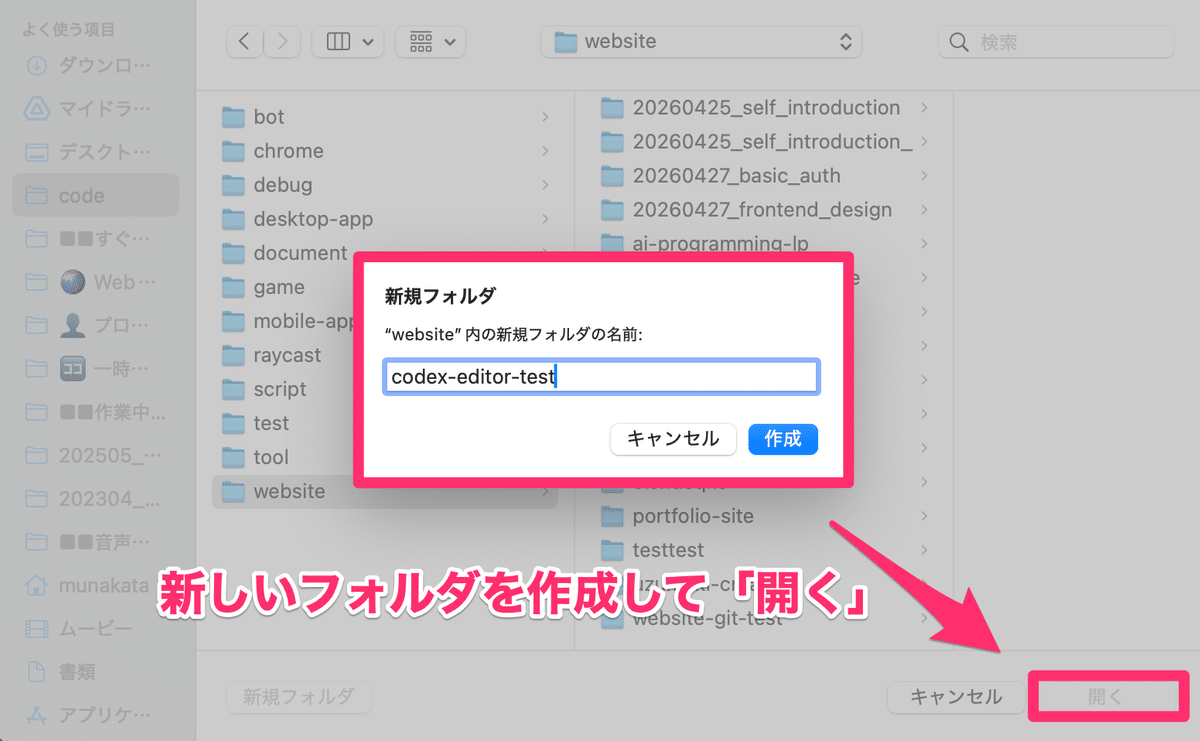Expand the 20260427_basic_auth chevron

click(x=924, y=176)
